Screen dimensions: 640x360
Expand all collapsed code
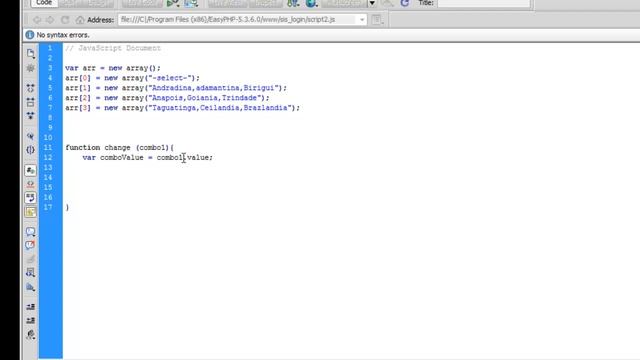click(31, 116)
